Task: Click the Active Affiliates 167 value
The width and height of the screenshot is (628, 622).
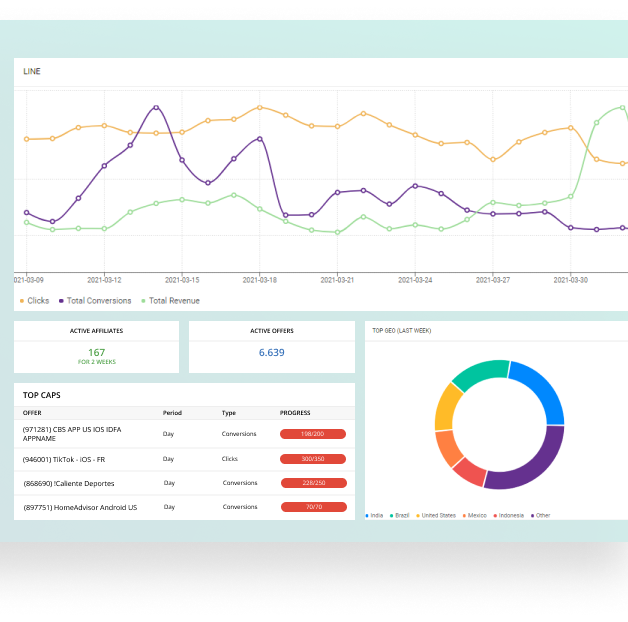Action: 96,352
